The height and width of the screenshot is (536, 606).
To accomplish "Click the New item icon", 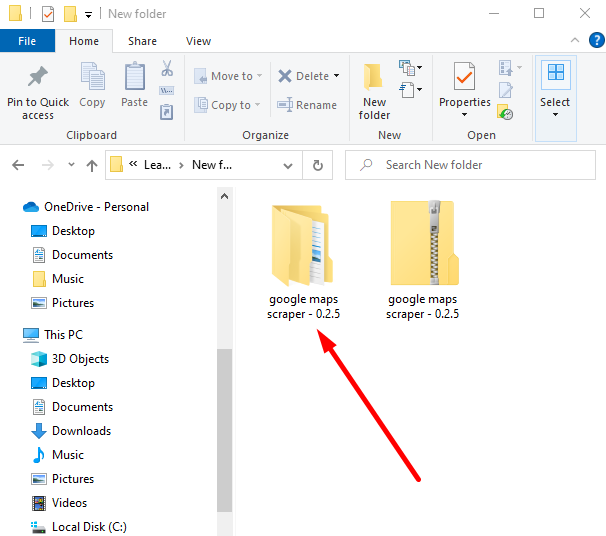I will point(407,68).
